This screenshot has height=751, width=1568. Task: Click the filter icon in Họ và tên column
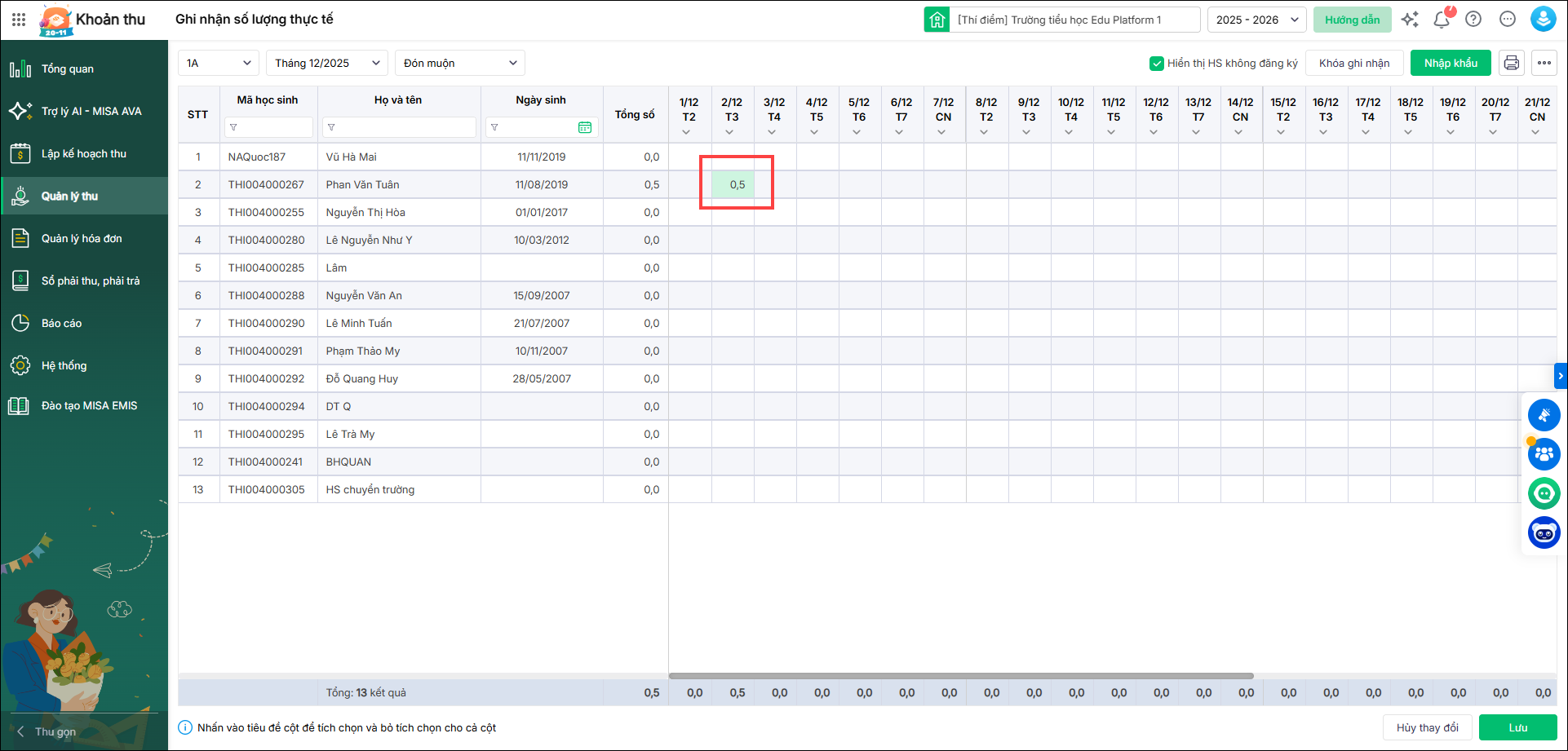(331, 127)
